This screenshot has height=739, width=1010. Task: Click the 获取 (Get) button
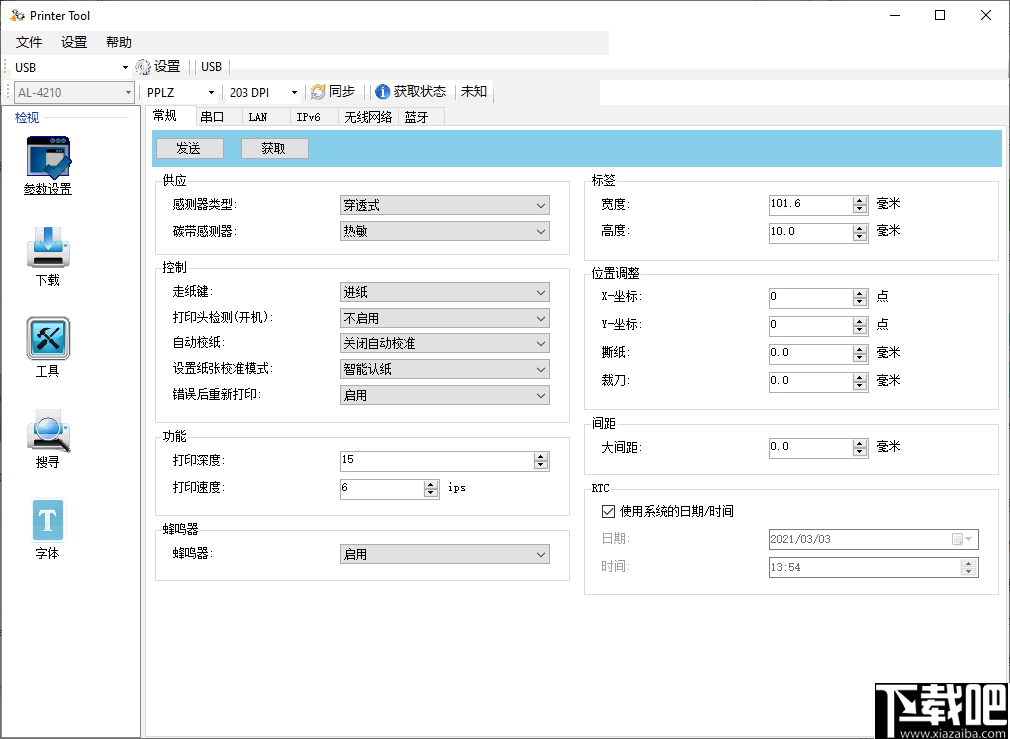click(274, 148)
